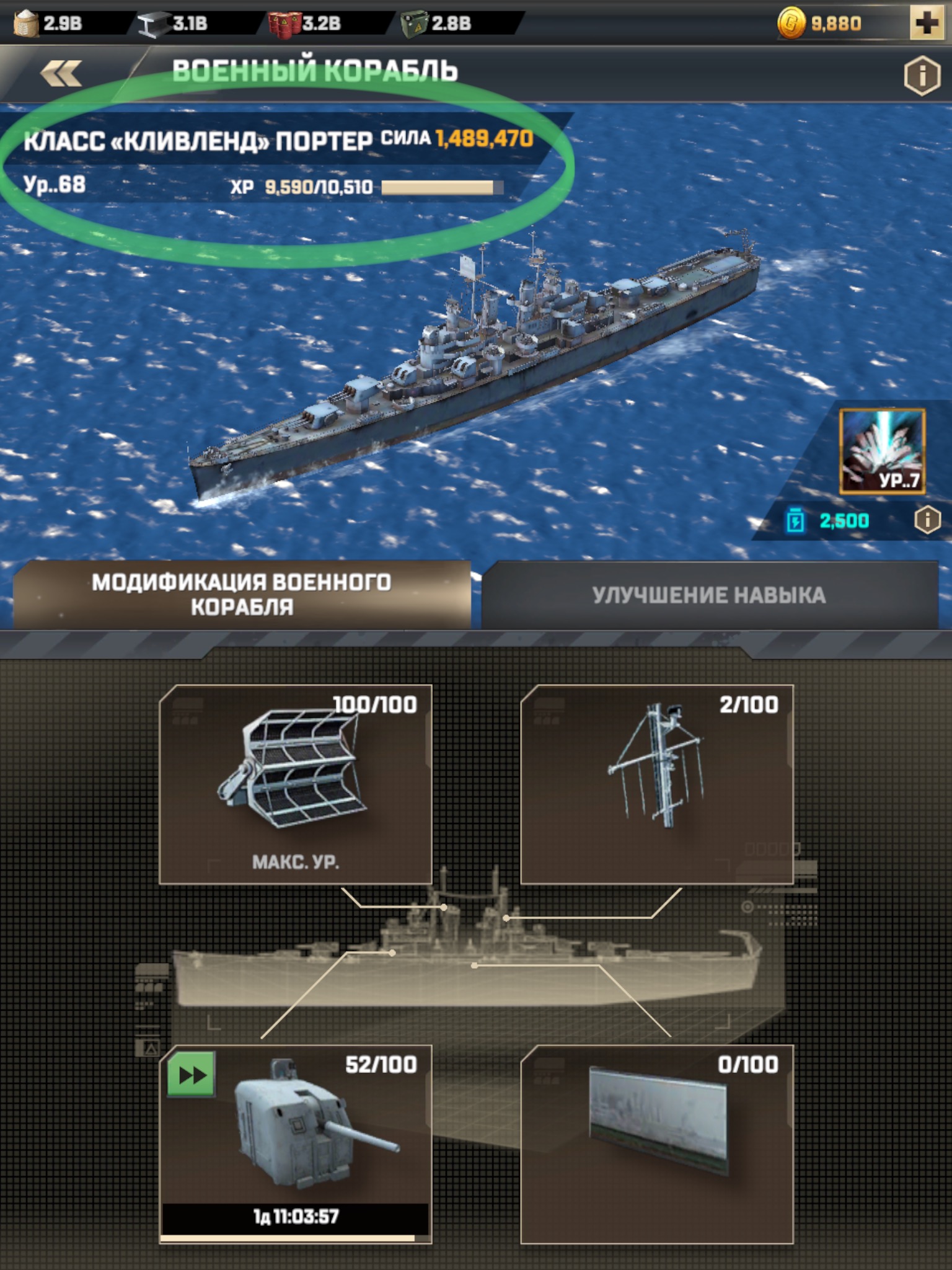Open the radar mast module 2/100
This screenshot has height=1270, width=952.
[657, 784]
